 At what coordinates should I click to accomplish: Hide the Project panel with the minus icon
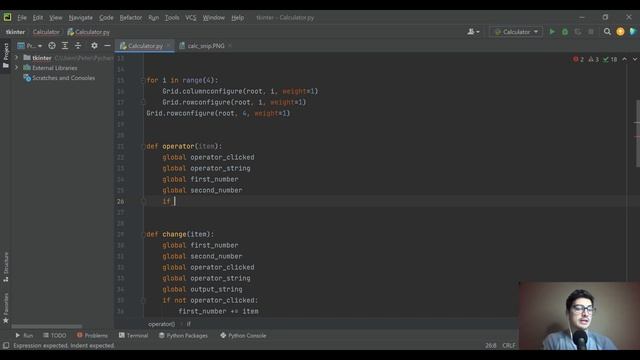pyautogui.click(x=107, y=46)
